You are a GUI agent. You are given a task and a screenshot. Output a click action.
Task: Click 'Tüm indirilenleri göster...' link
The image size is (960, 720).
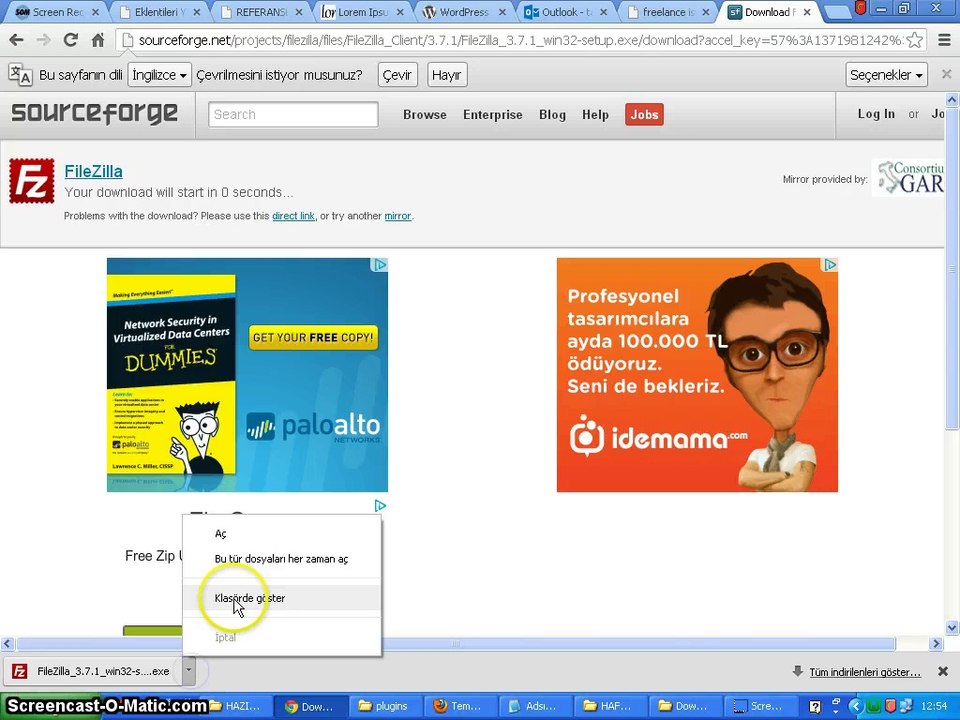864,672
